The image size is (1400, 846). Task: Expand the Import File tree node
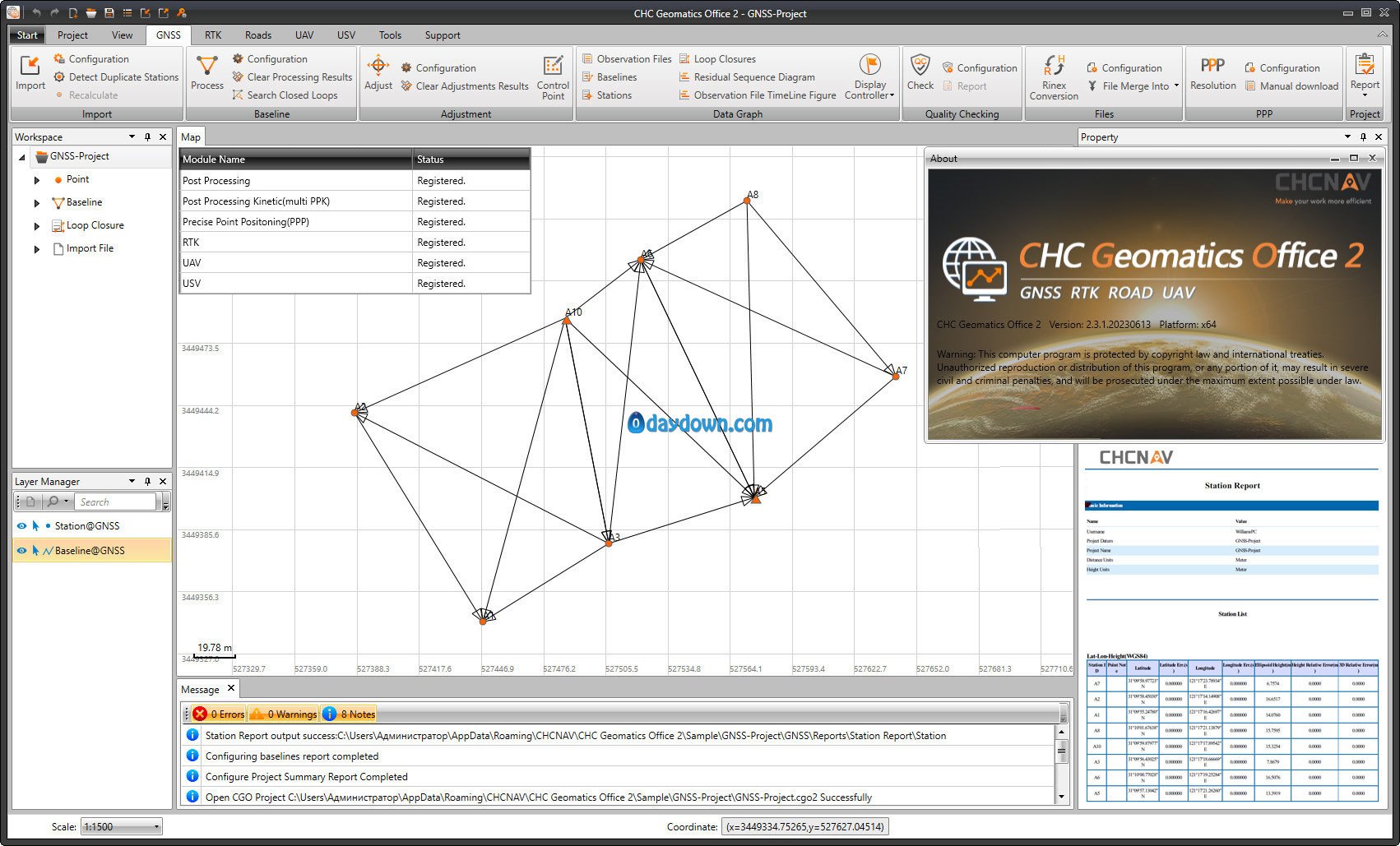[x=36, y=249]
